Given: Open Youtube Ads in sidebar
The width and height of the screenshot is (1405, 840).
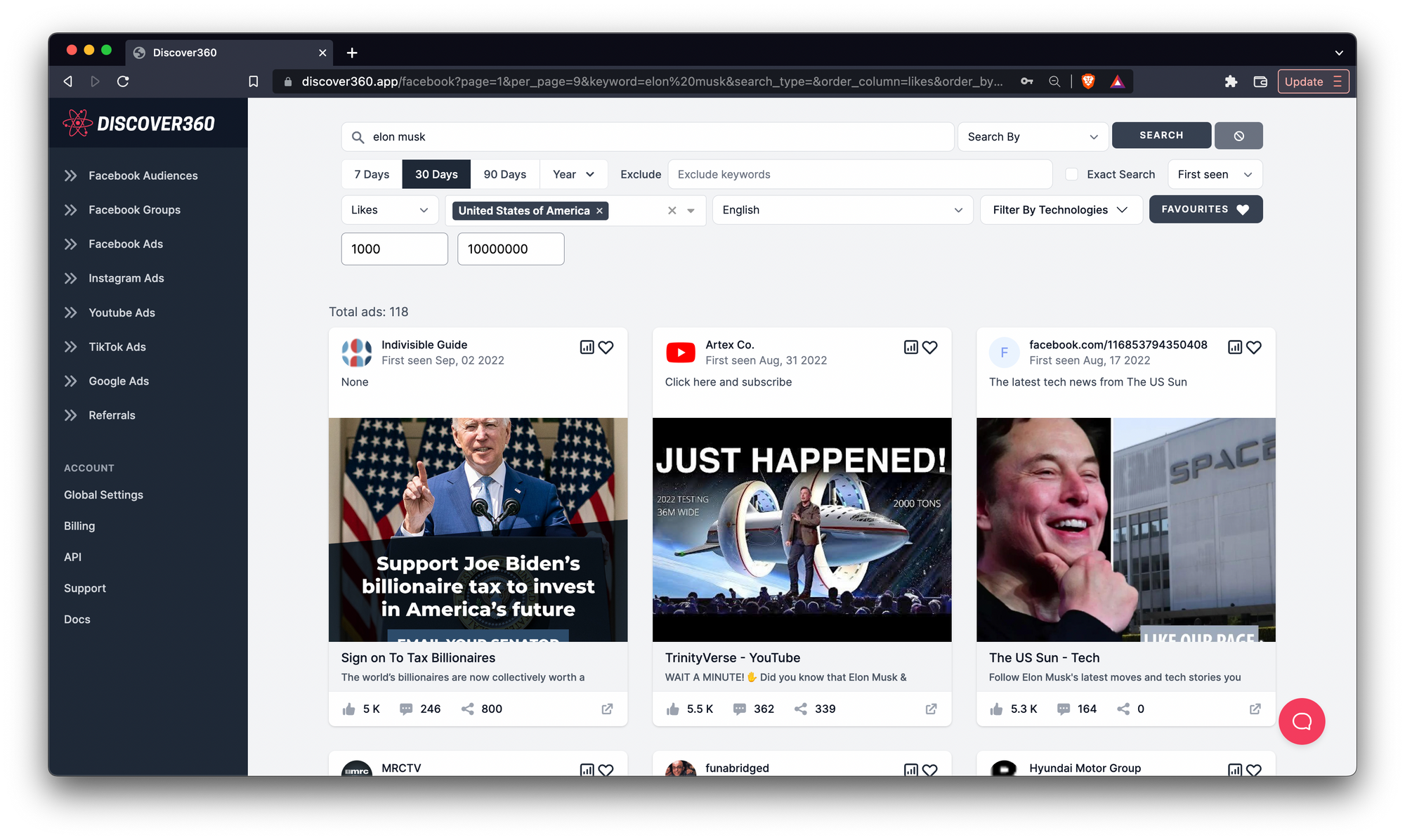Looking at the screenshot, I should [122, 313].
